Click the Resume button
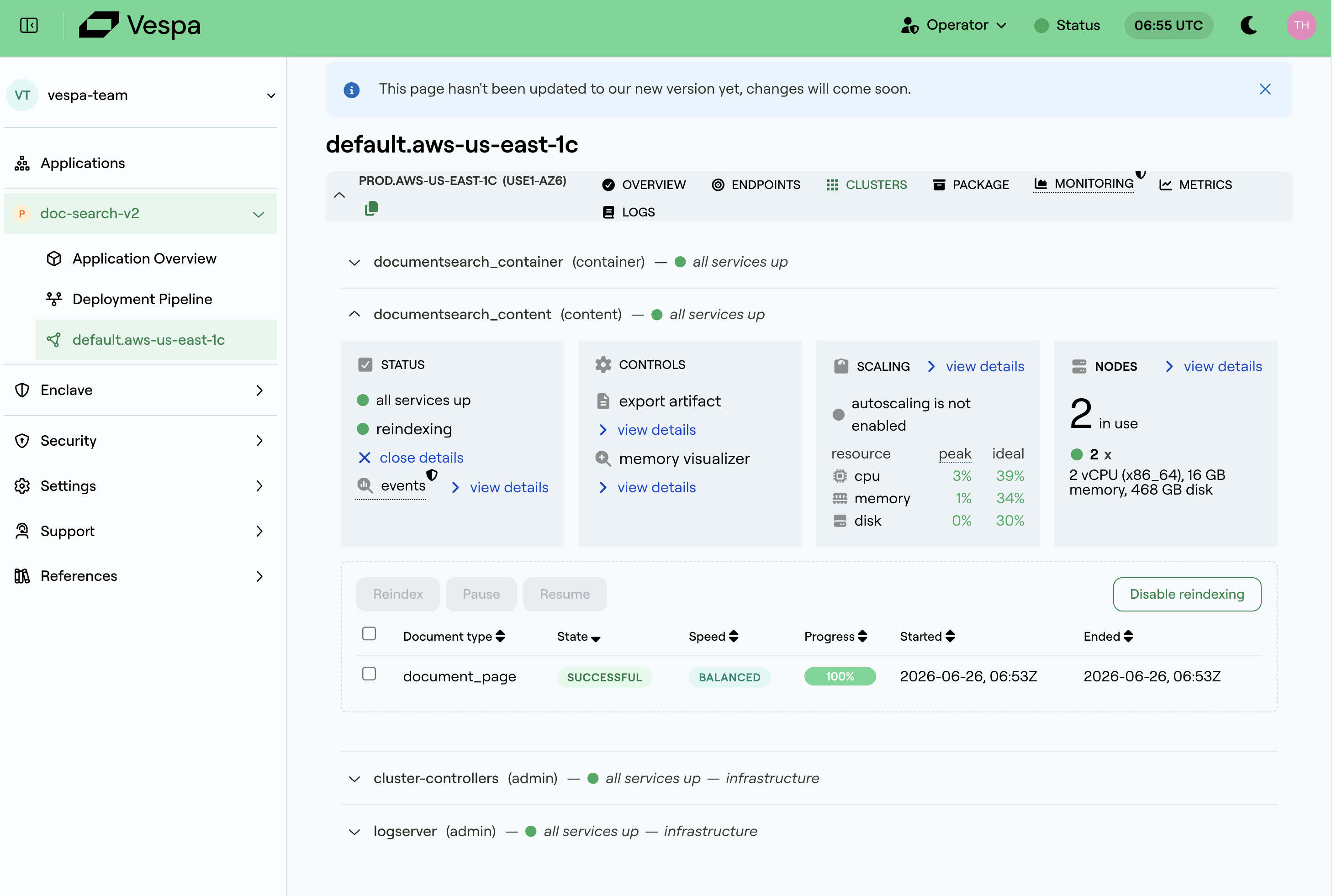Image resolution: width=1332 pixels, height=896 pixels. coord(565,594)
